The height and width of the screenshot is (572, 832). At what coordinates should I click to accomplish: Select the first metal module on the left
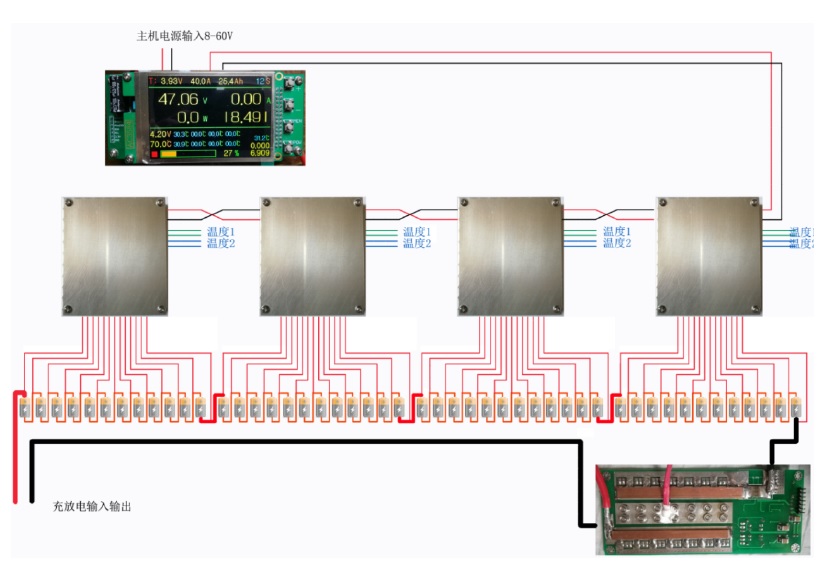point(113,256)
